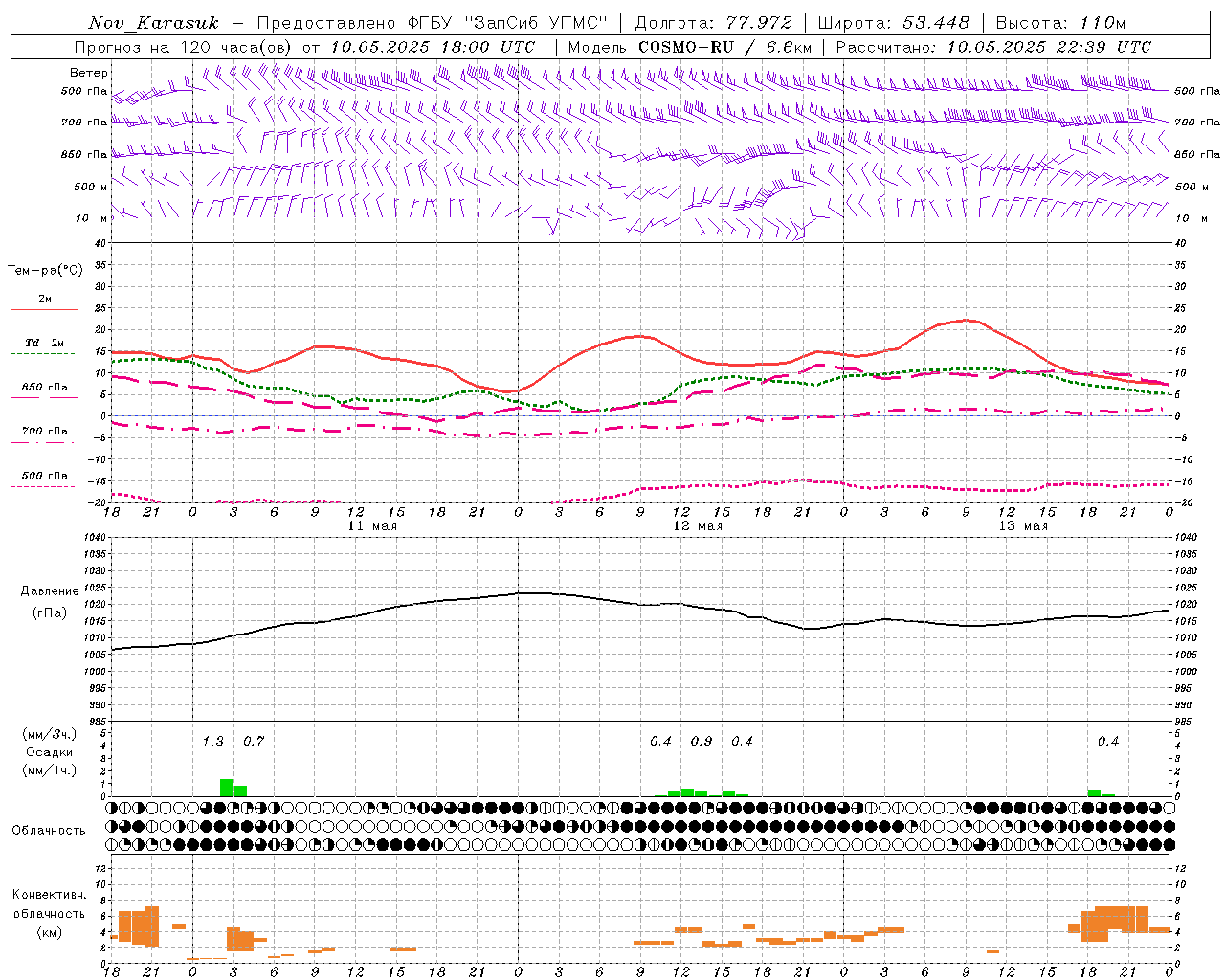Click the 2м temperature legend entry
This screenshot has width=1225, height=980.
tap(45, 300)
